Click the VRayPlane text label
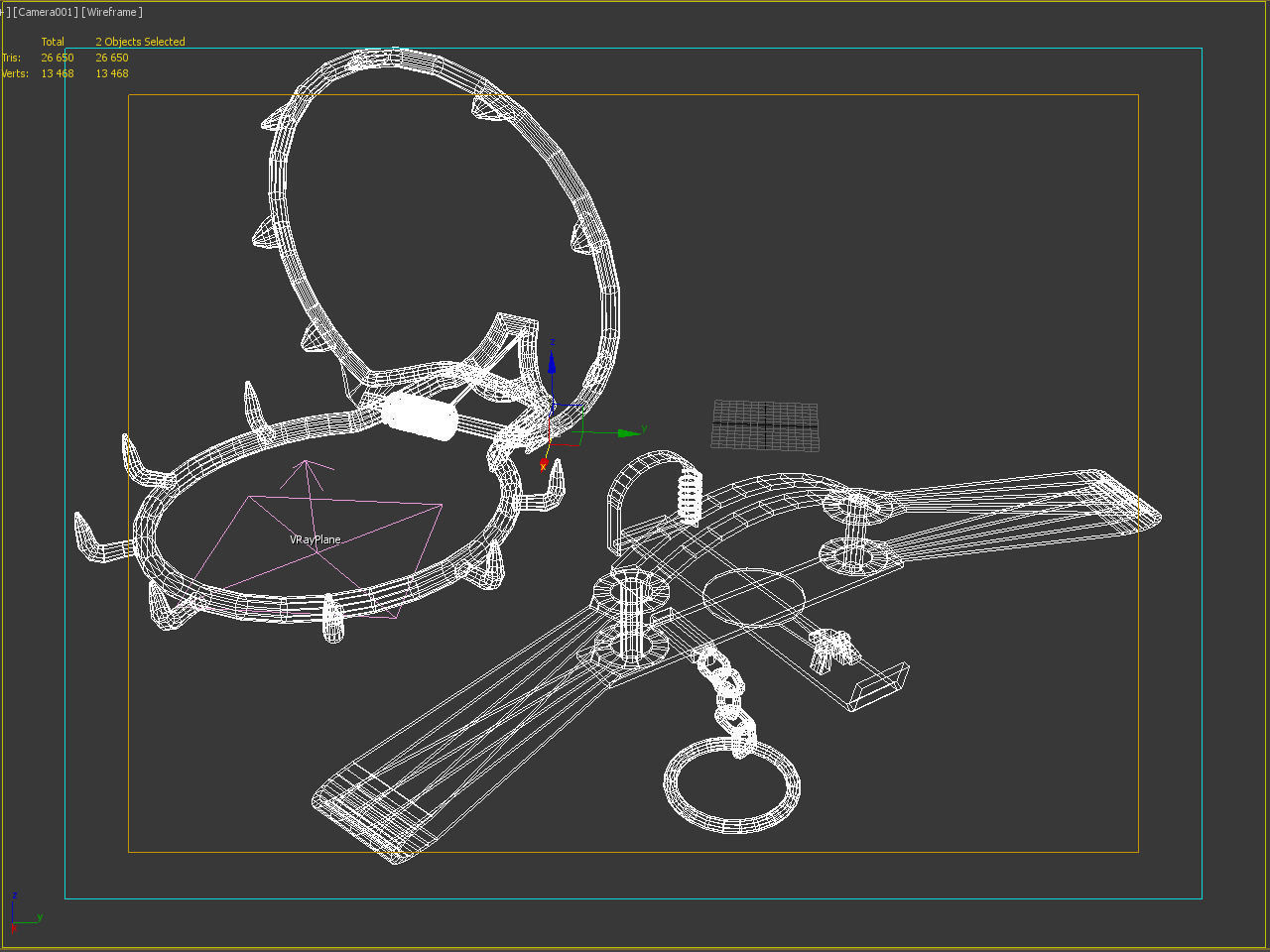 [x=314, y=539]
